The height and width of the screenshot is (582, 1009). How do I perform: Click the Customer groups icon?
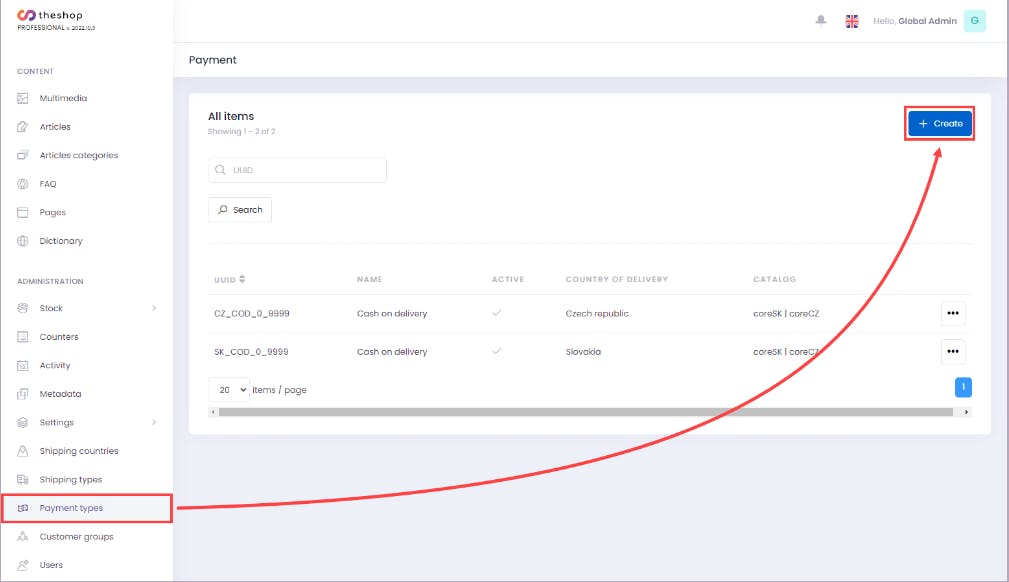[x=23, y=537]
